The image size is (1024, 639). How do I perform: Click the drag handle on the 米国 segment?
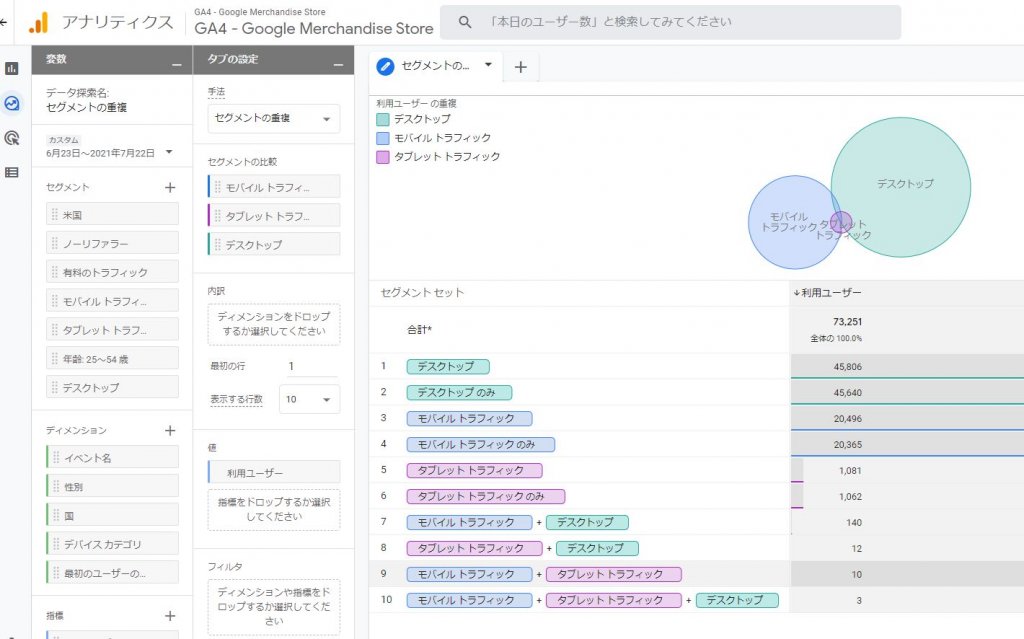[55, 215]
